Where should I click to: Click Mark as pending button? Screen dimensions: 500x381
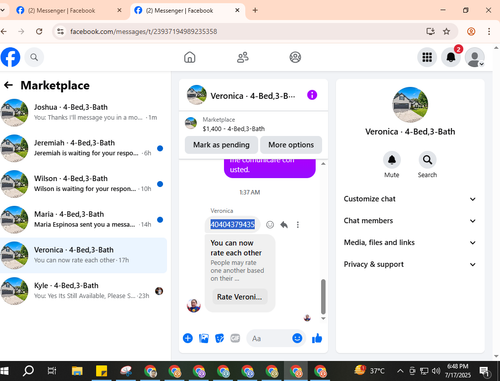[221, 145]
